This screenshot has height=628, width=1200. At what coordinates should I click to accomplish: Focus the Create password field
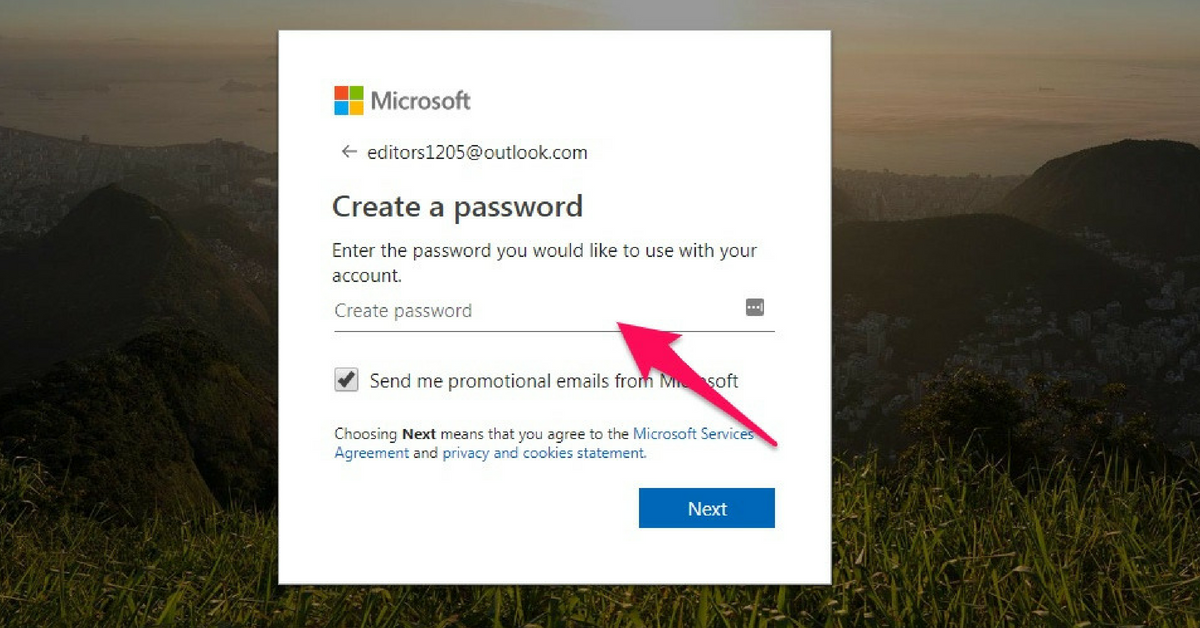[554, 311]
